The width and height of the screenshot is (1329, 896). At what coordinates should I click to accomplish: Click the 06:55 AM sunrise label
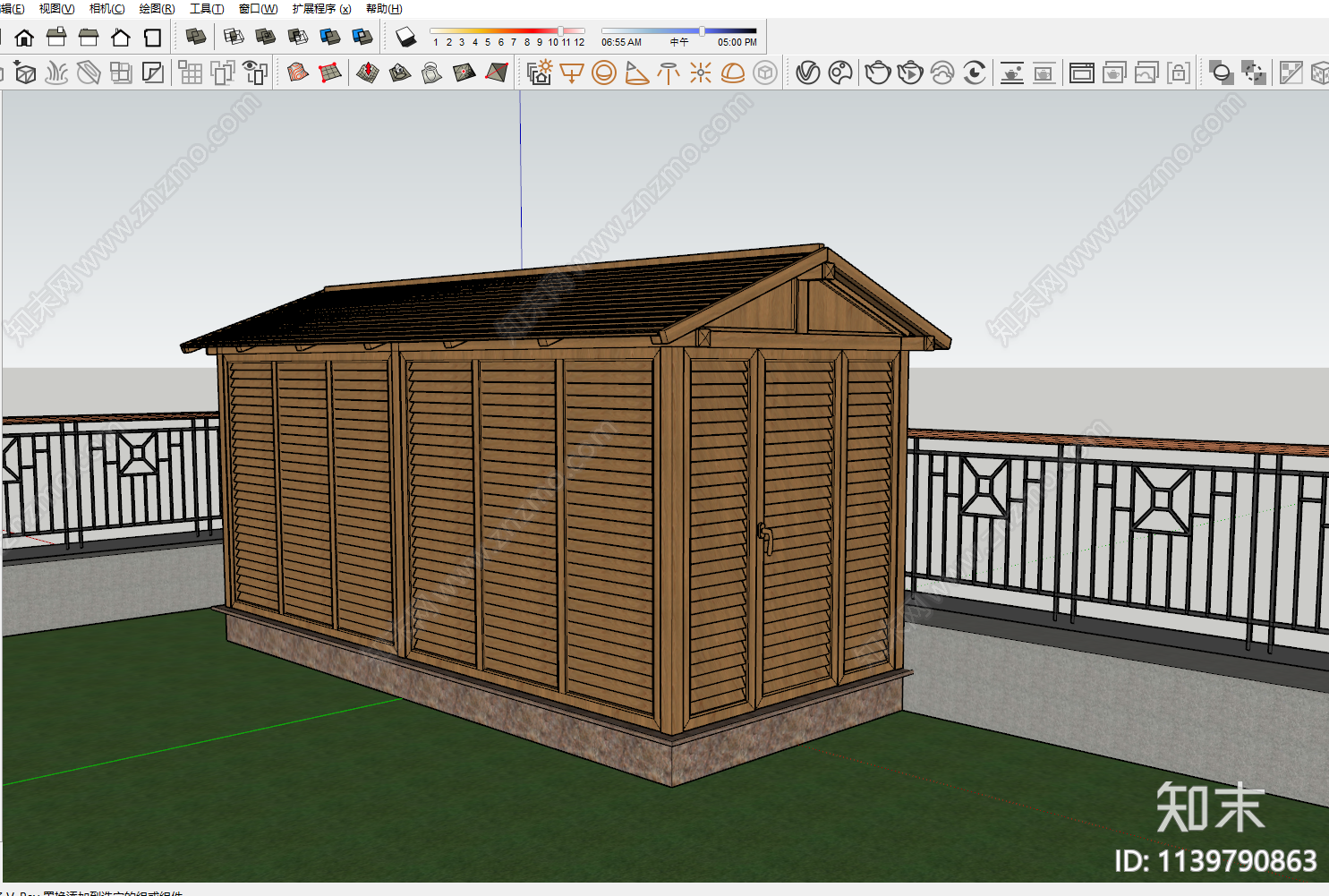pyautogui.click(x=621, y=42)
